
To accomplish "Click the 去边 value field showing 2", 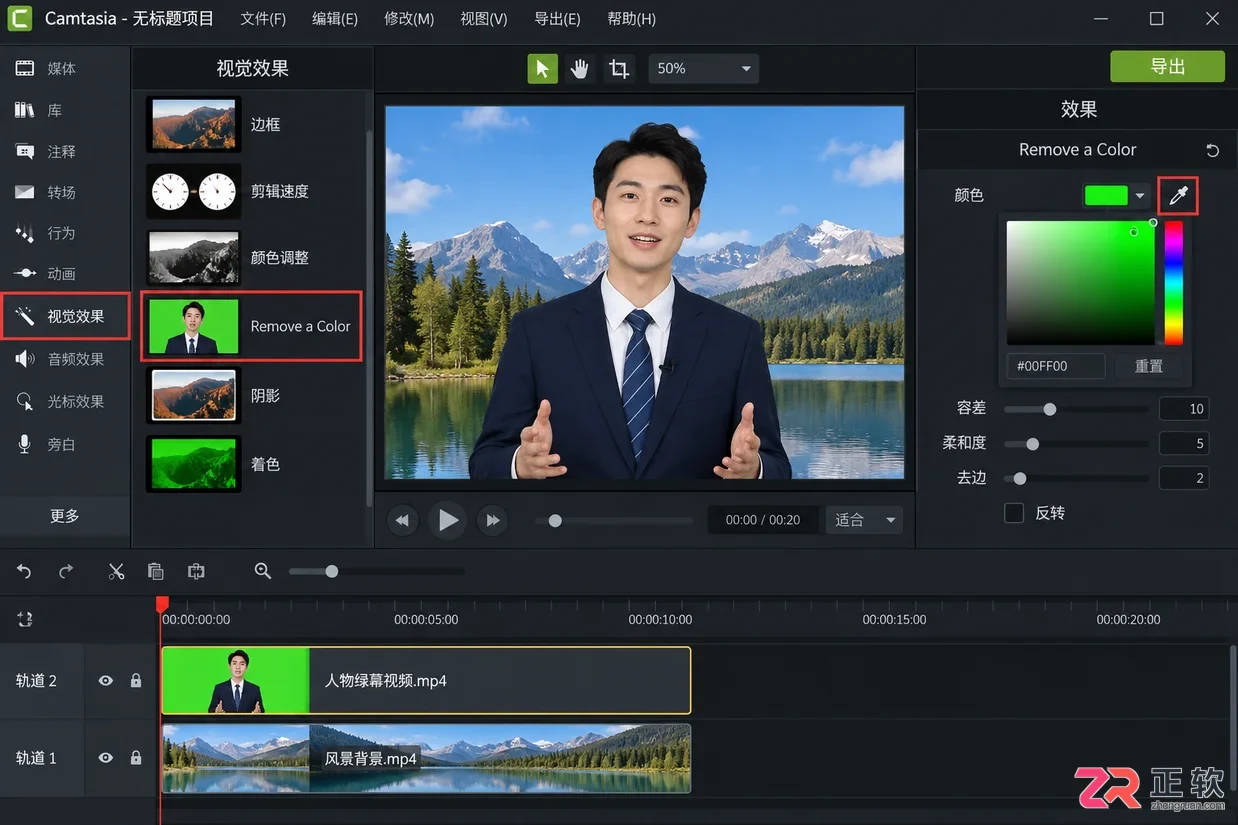I will pyautogui.click(x=1184, y=478).
